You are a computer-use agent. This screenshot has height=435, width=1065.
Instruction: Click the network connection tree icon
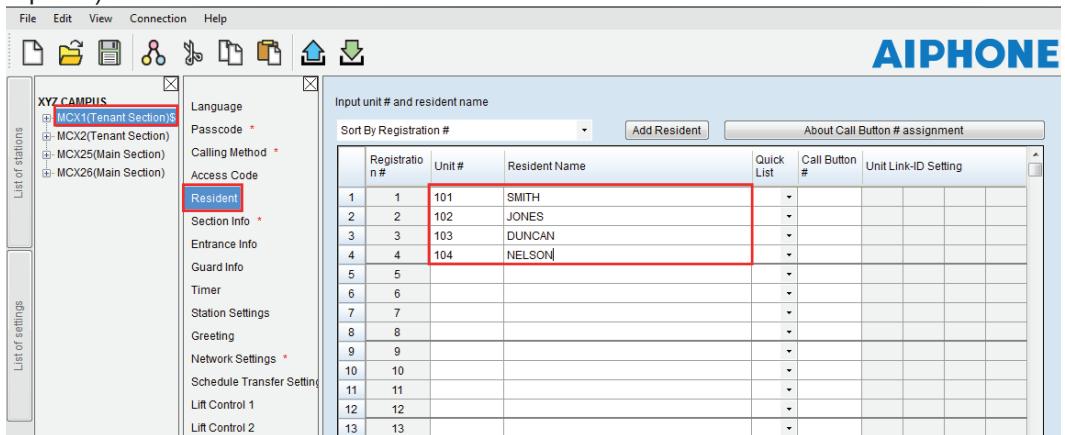pos(153,52)
